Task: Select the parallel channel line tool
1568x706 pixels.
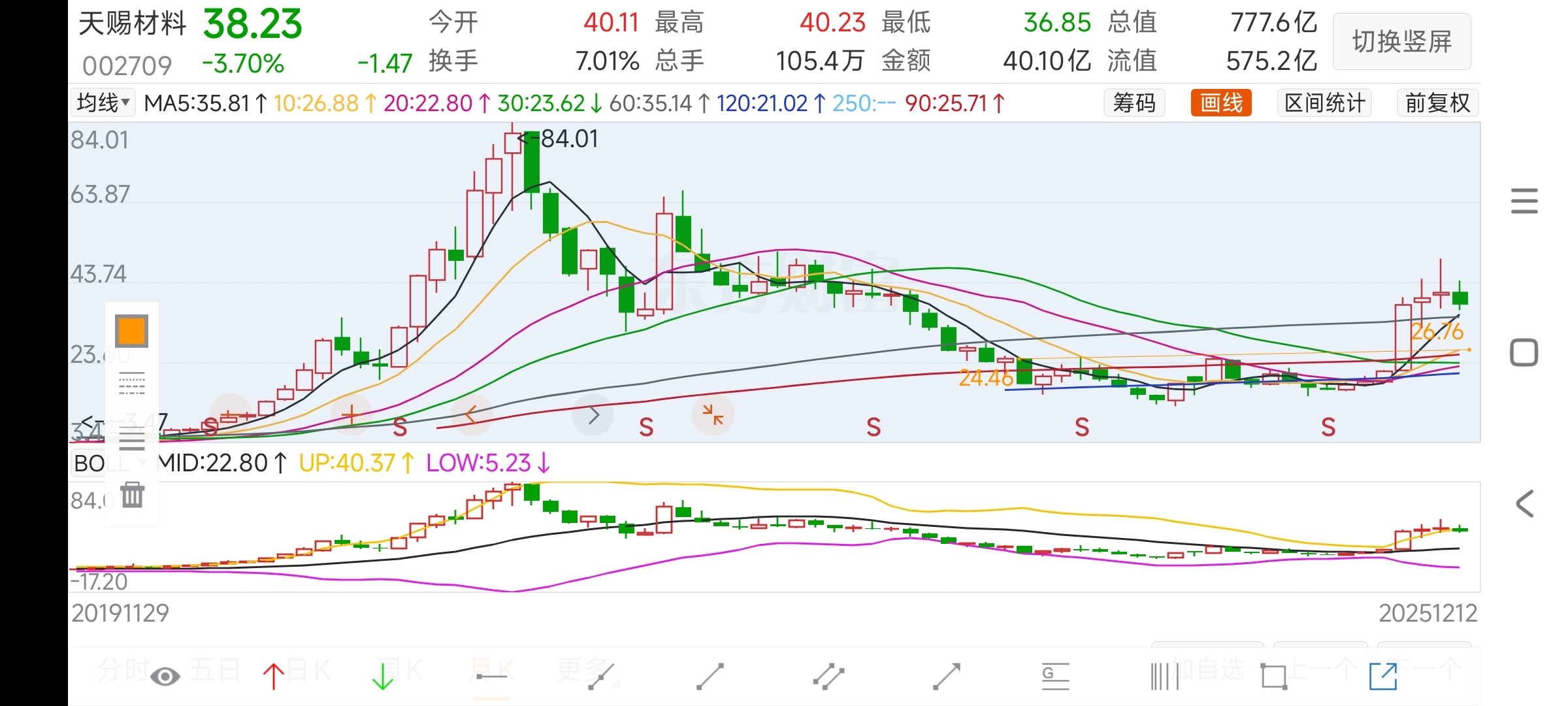Action: pyautogui.click(x=828, y=677)
